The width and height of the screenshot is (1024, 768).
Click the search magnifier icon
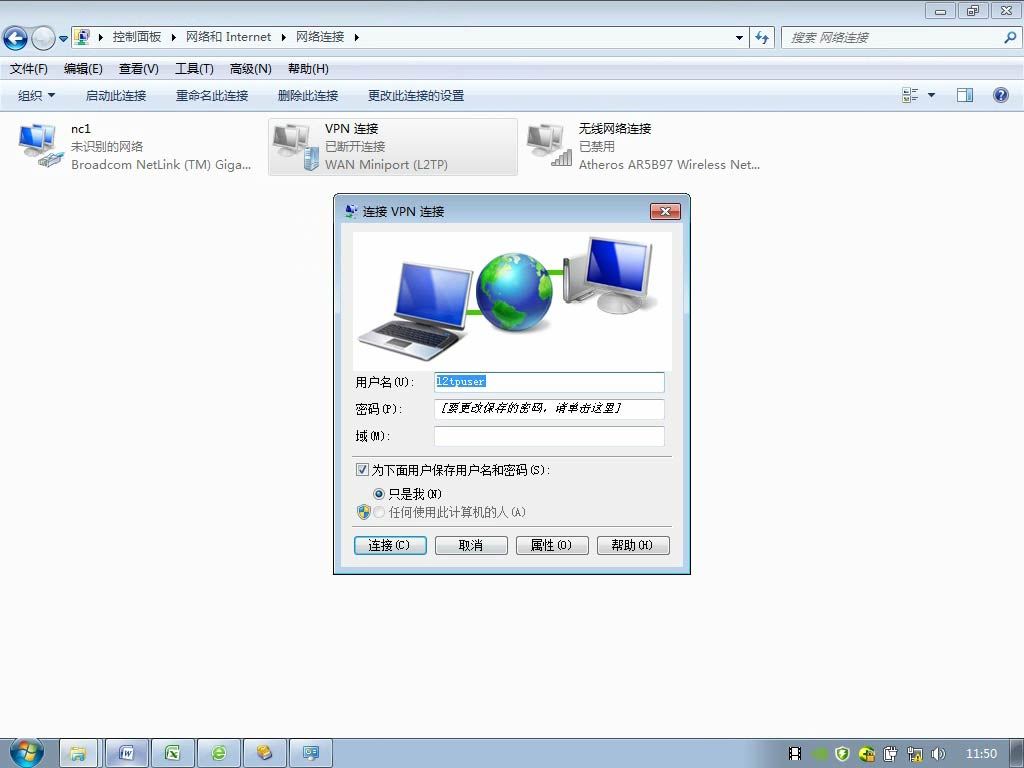point(1010,37)
